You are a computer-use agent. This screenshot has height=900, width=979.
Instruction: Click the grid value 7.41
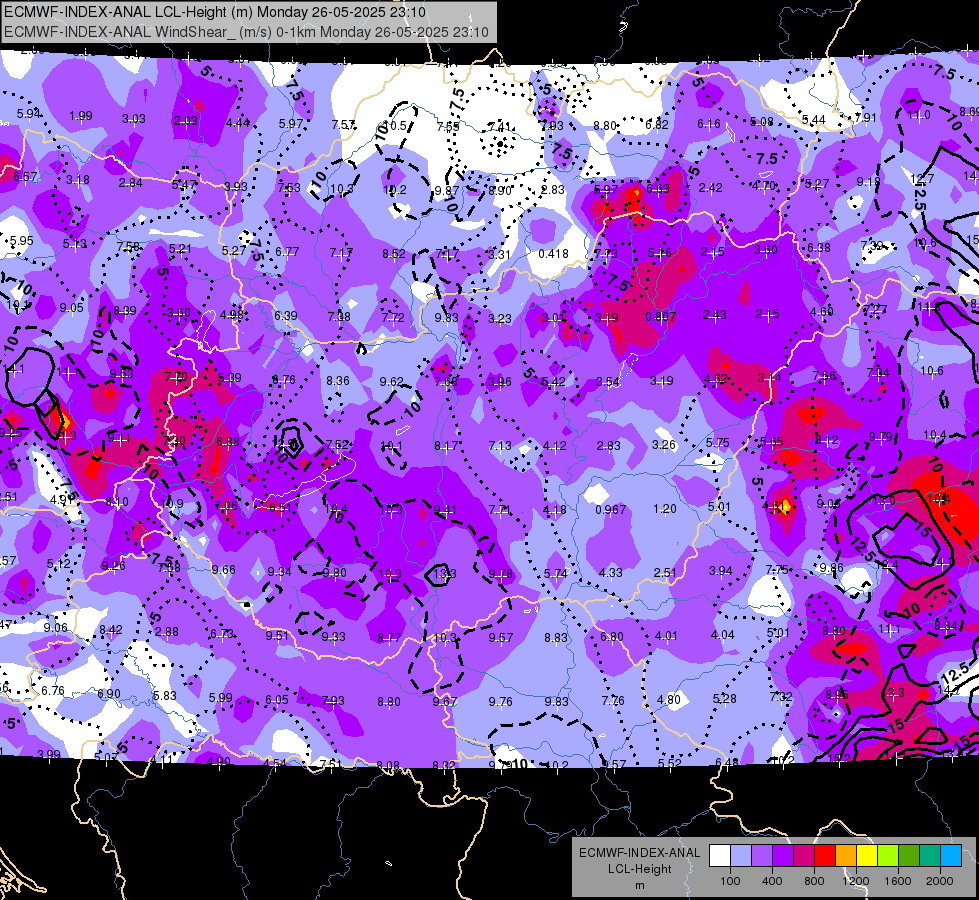pyautogui.click(x=499, y=127)
